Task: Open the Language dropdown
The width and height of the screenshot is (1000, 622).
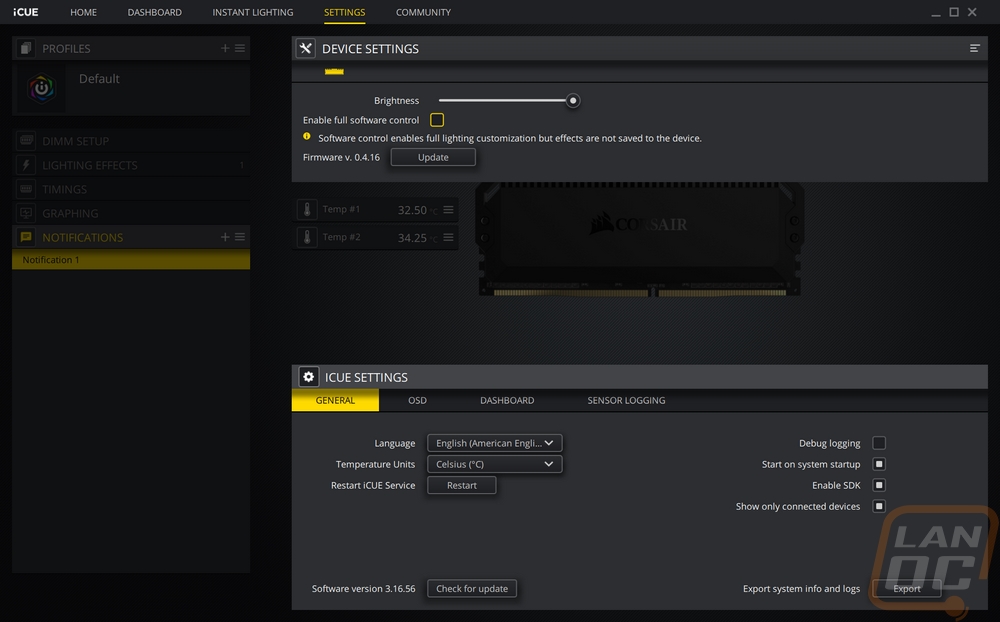Action: (x=494, y=443)
